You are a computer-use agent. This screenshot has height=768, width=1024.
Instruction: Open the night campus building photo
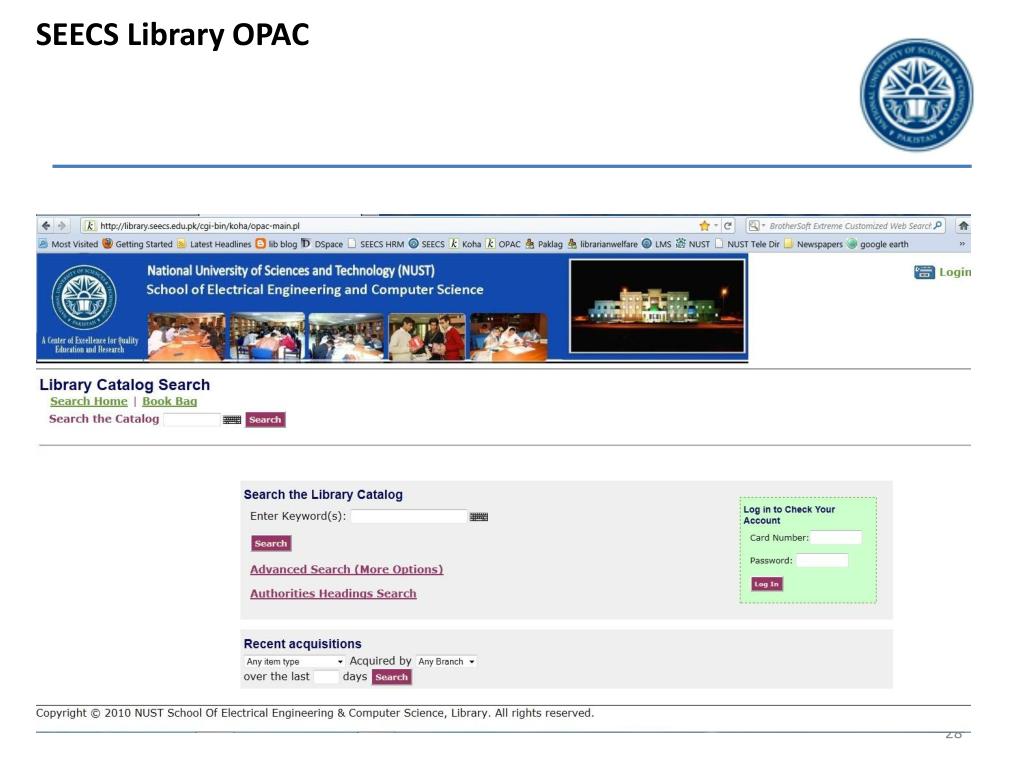pyautogui.click(x=657, y=306)
